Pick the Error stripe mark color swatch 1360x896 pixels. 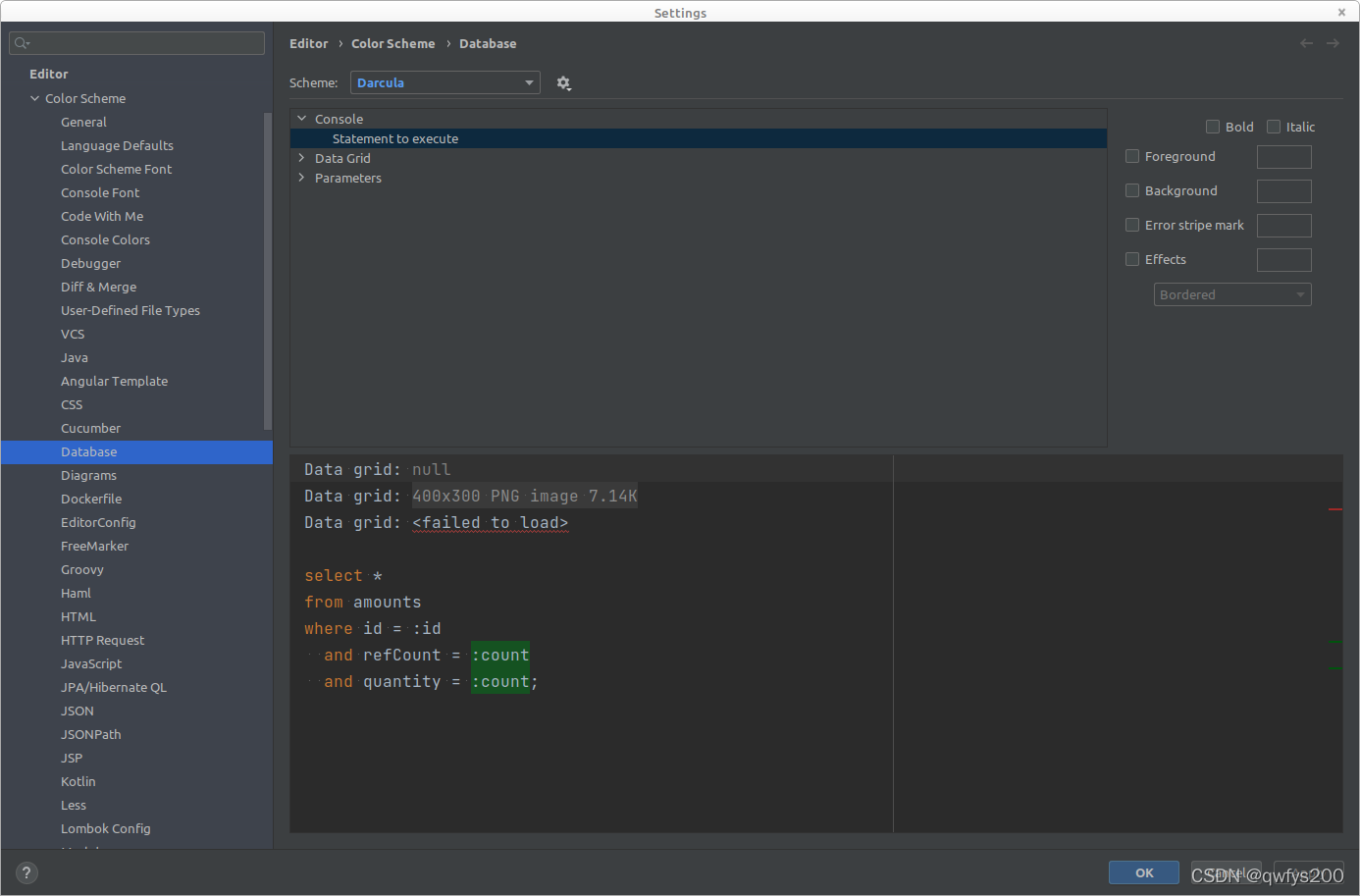[x=1283, y=226]
